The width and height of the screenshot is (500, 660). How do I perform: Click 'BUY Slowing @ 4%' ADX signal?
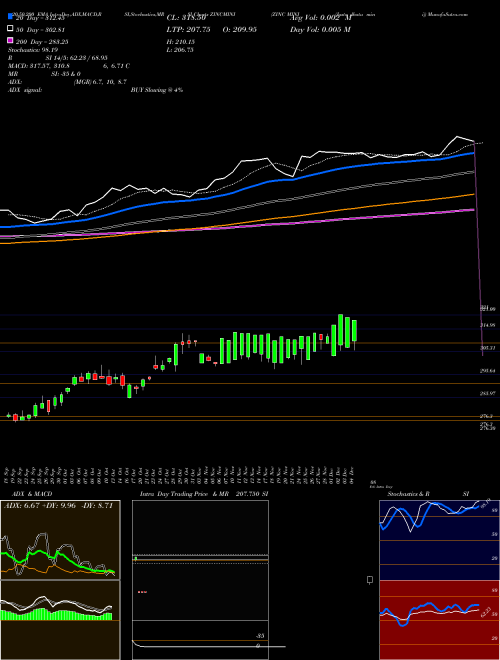point(157,90)
